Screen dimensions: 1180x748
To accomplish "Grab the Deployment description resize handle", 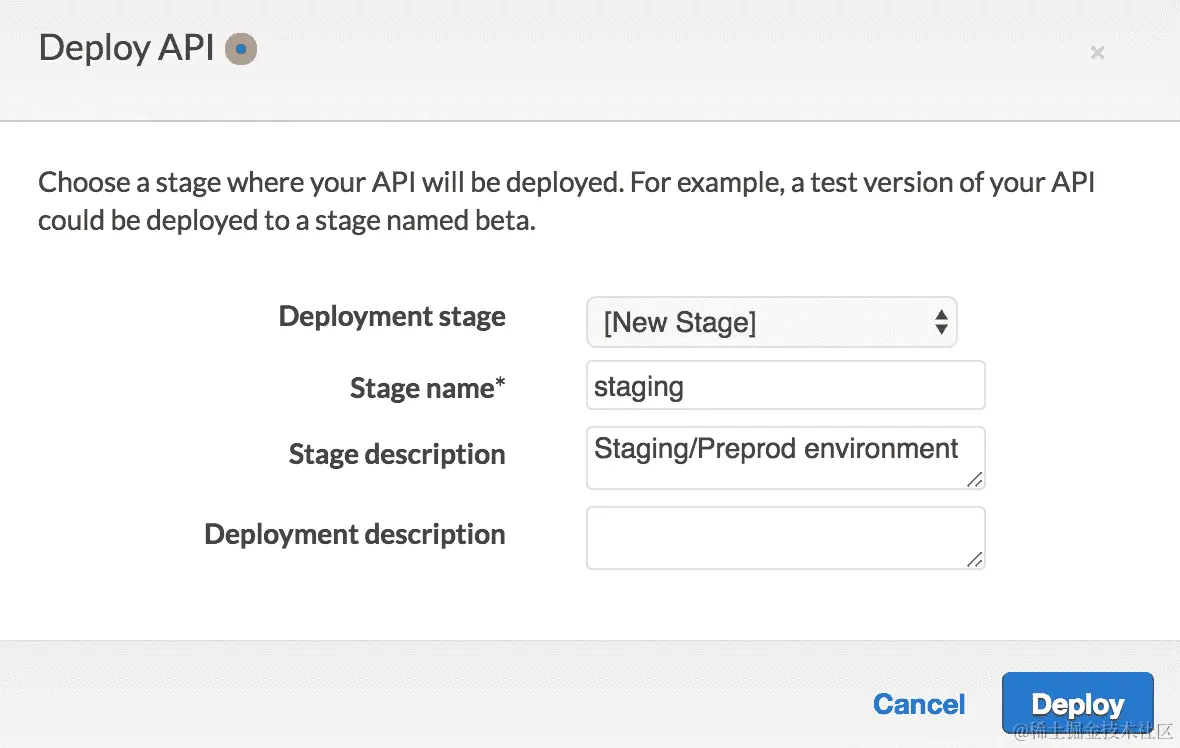I will (974, 560).
